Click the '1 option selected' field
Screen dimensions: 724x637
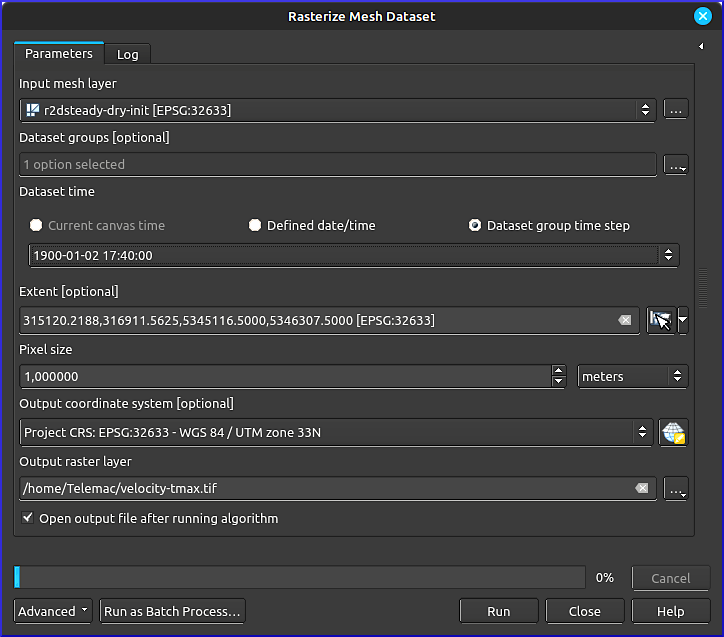(x=338, y=164)
